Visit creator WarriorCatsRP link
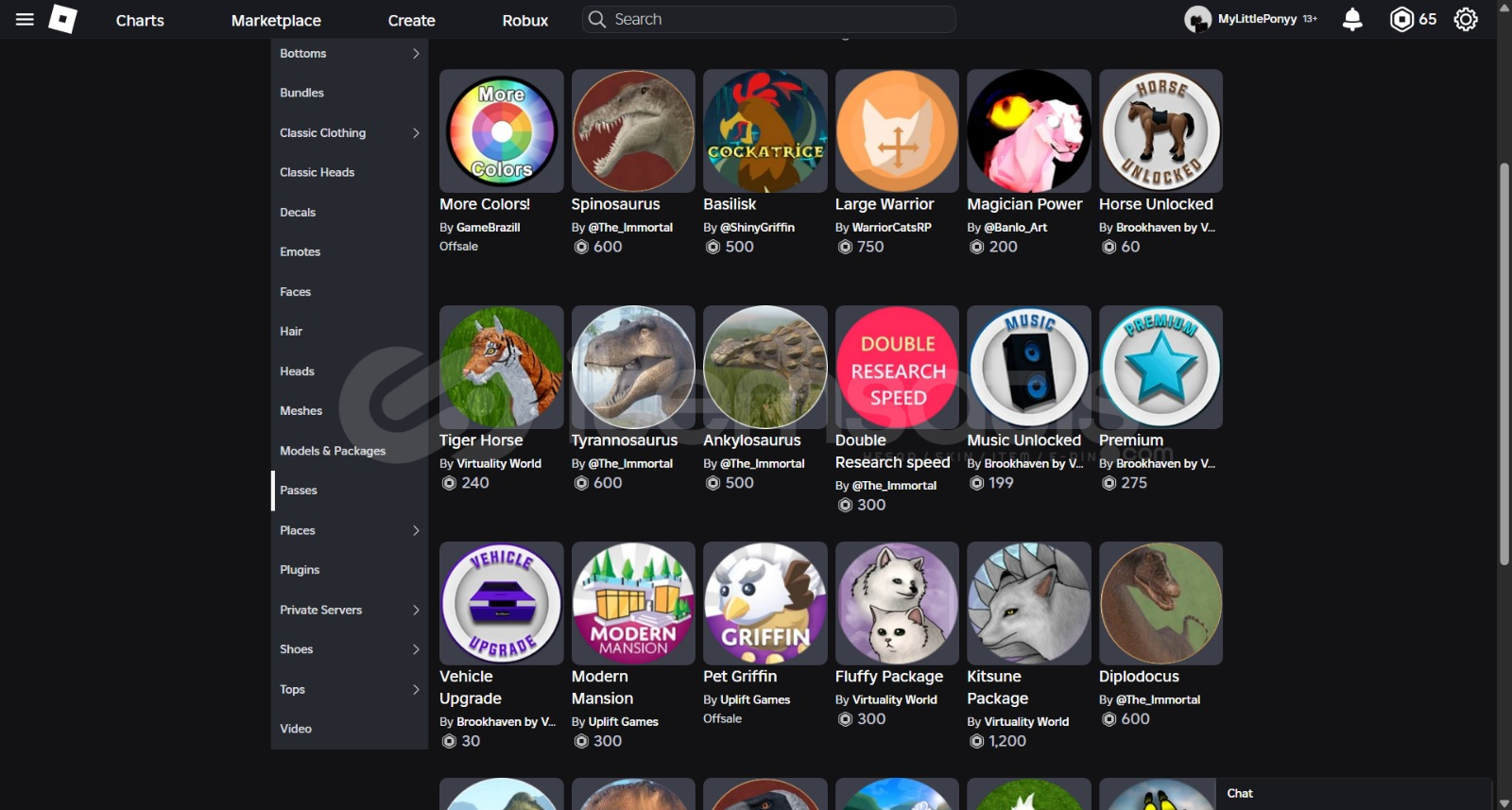 [x=892, y=228]
